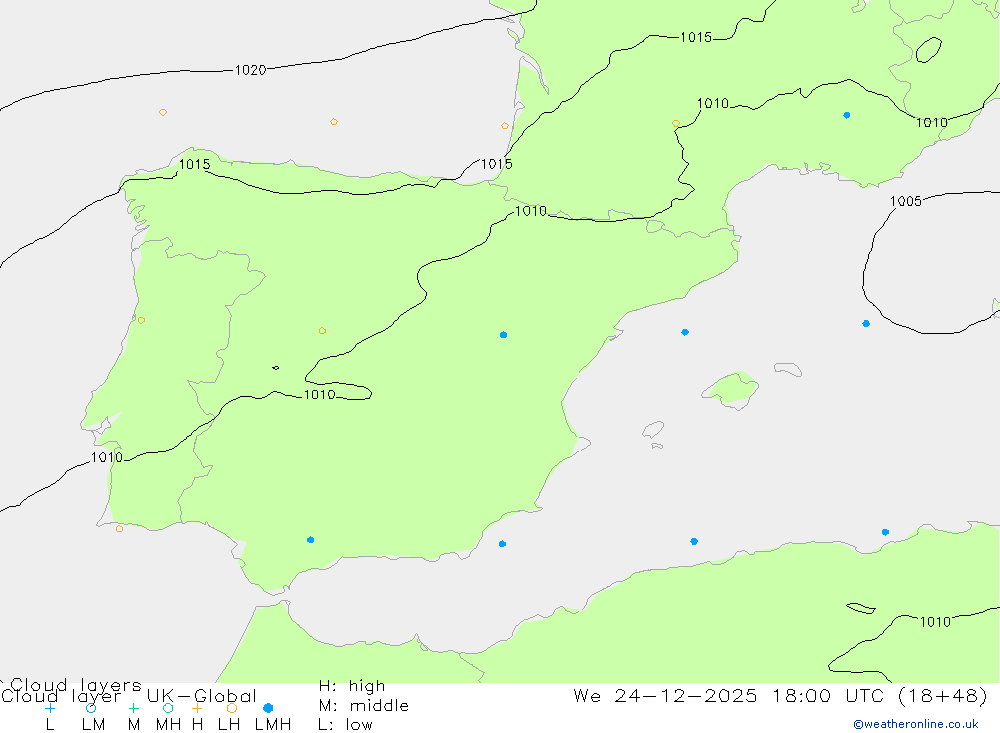Select the 'M: middle' legend text
Viewport: 1000px width, 733px height.
tap(364, 706)
